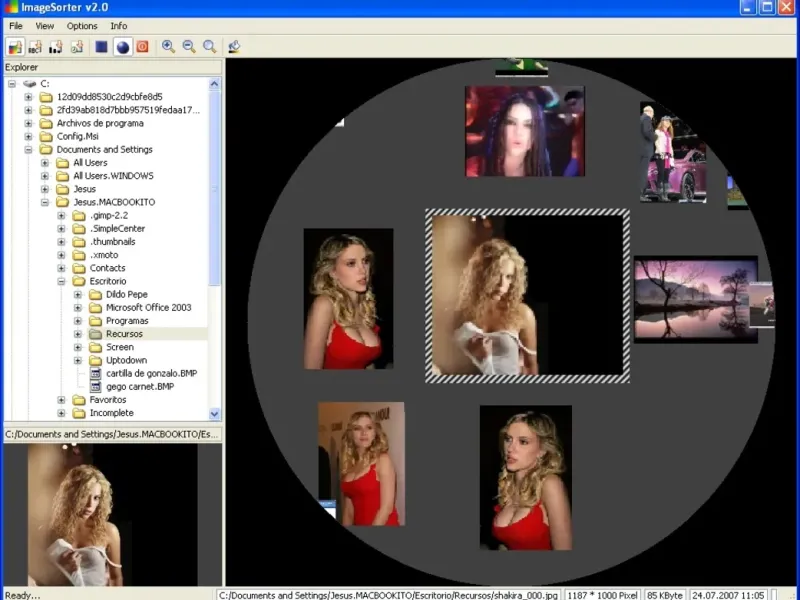Enable the orange square view mode
Screen dimensions: 800x600
click(142, 46)
